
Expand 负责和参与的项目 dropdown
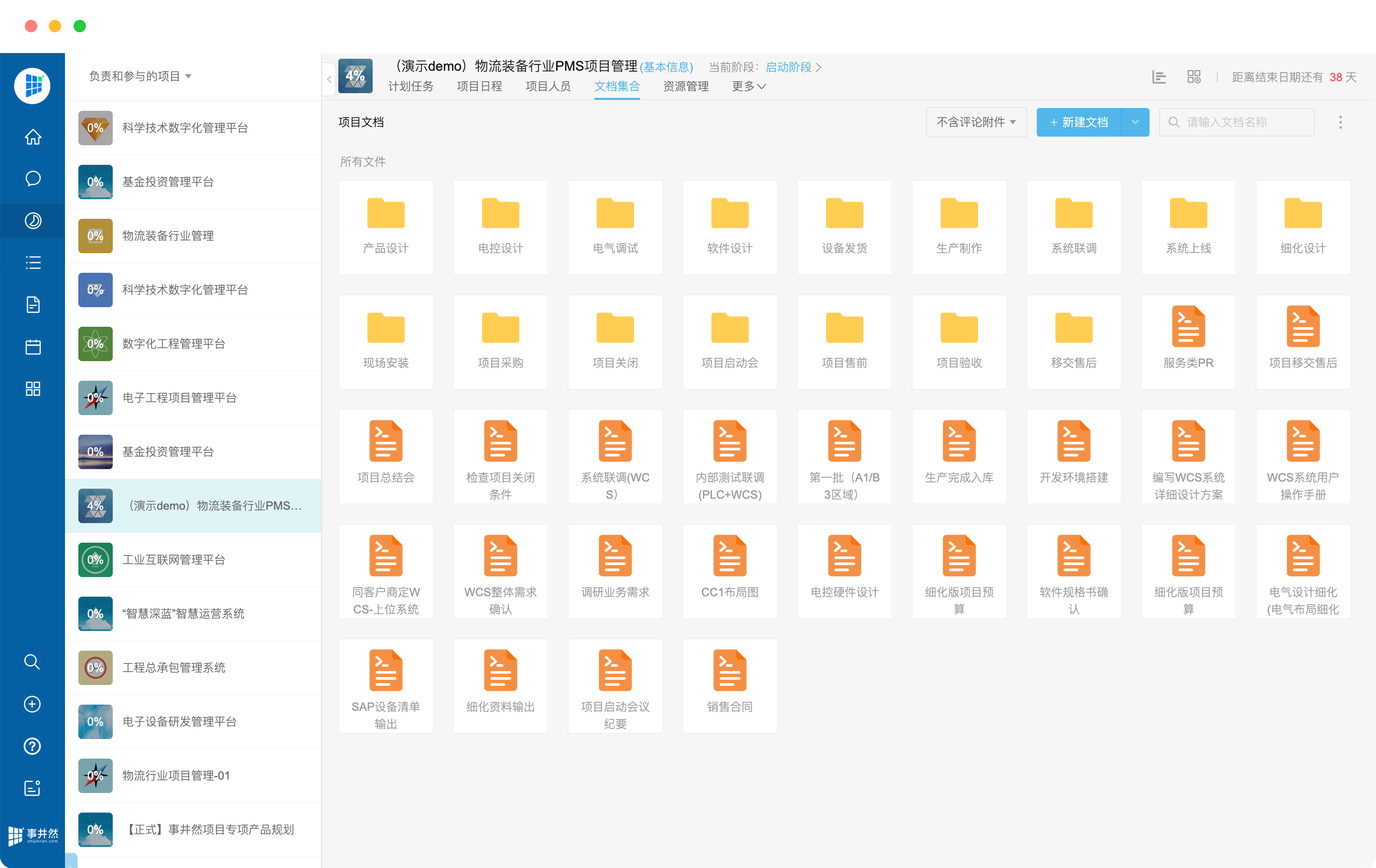click(140, 76)
